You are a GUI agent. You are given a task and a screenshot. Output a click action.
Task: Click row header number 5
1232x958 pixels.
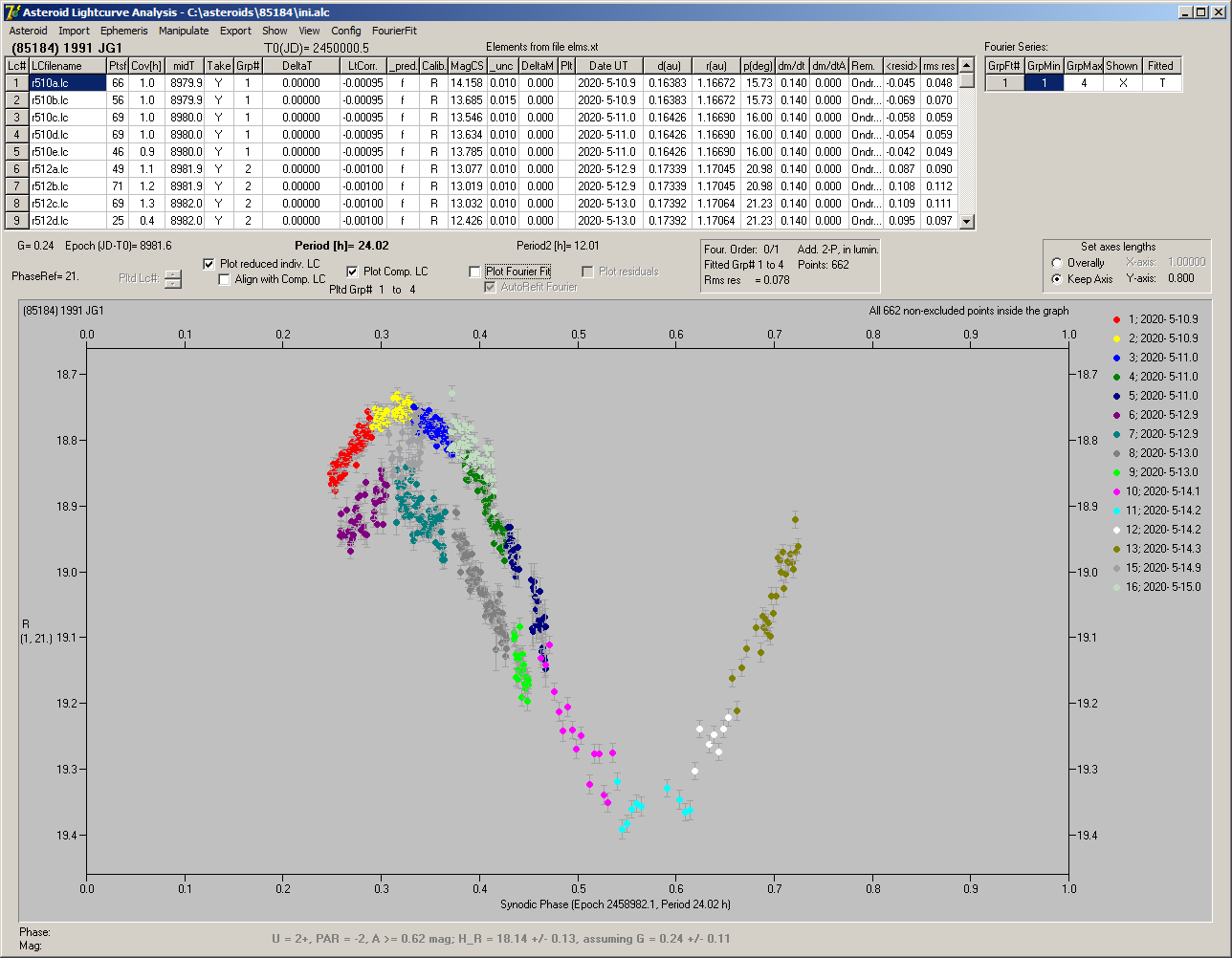click(x=17, y=152)
